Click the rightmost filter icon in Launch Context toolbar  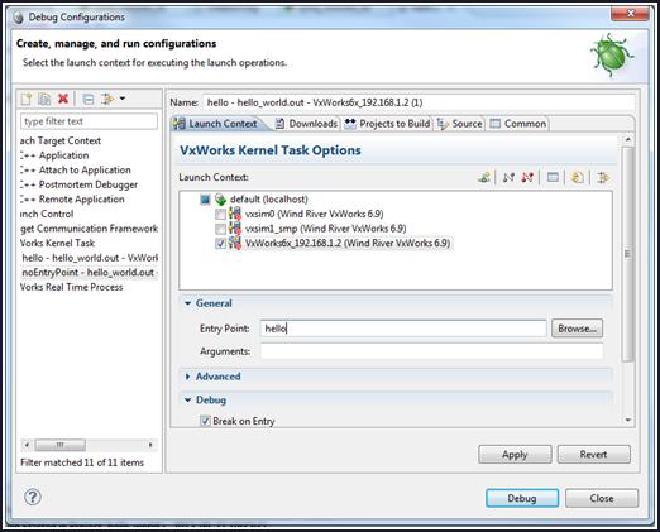coord(603,177)
